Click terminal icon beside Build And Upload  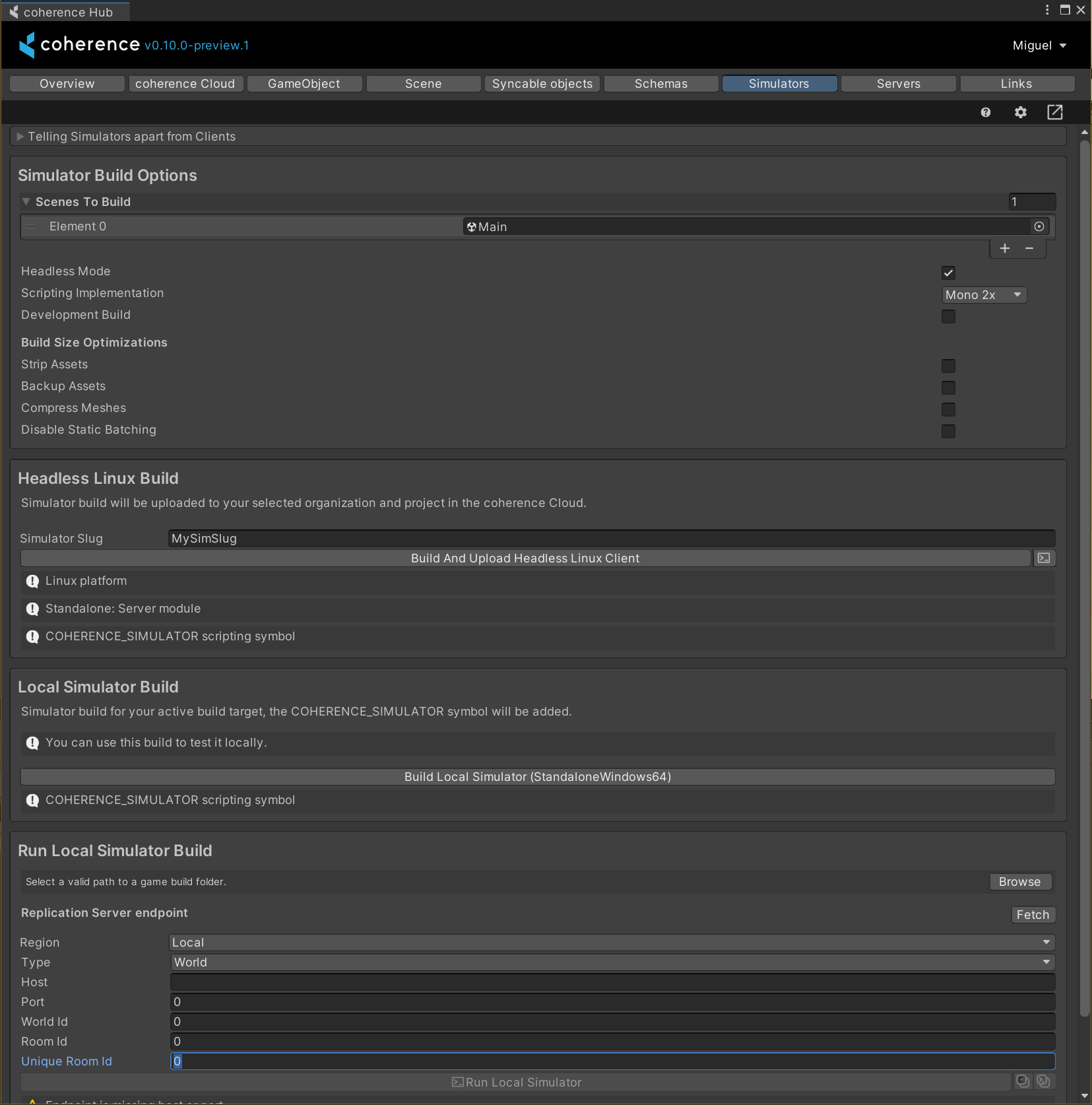point(1043,558)
